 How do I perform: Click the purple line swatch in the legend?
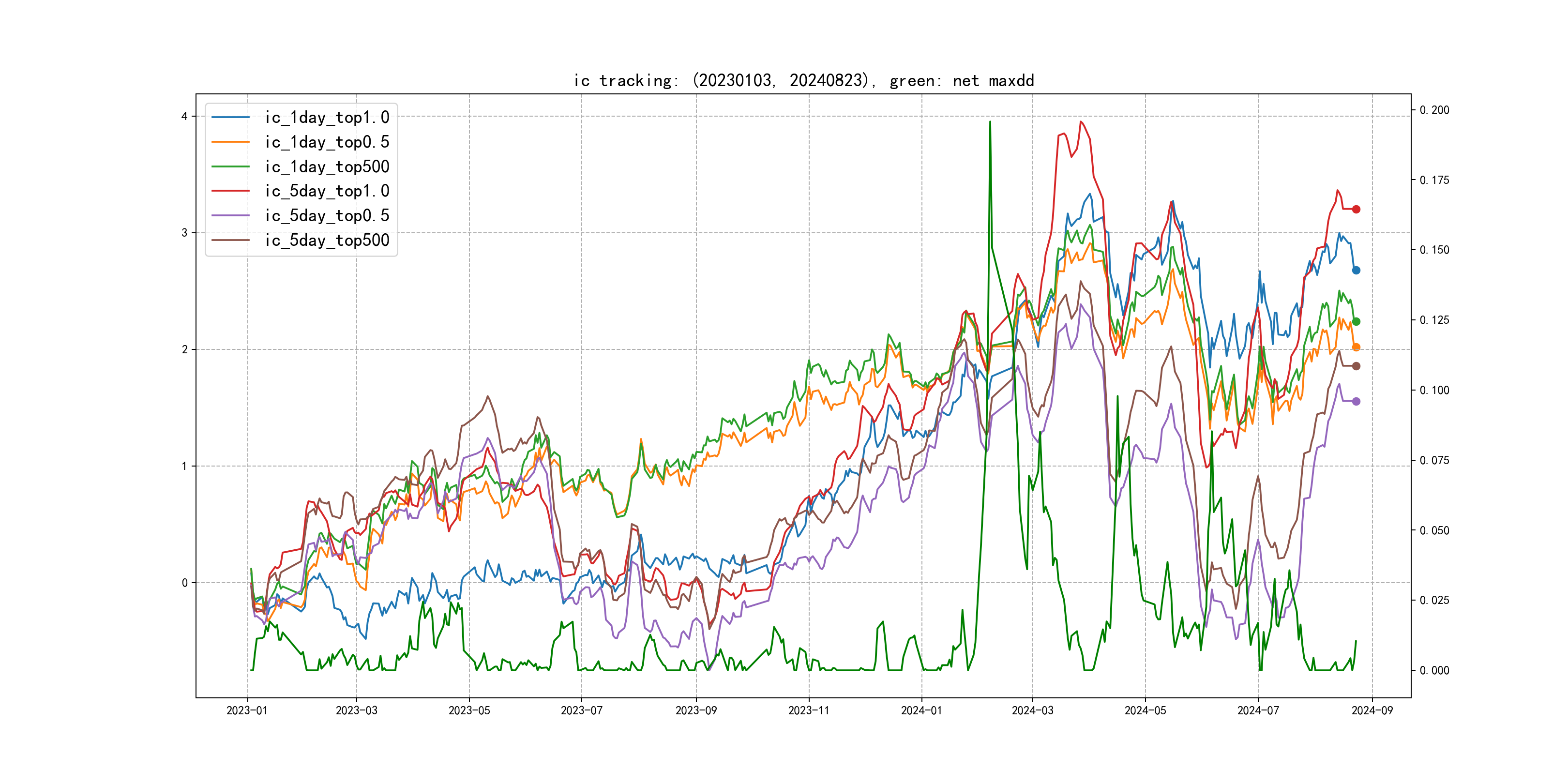(x=231, y=215)
